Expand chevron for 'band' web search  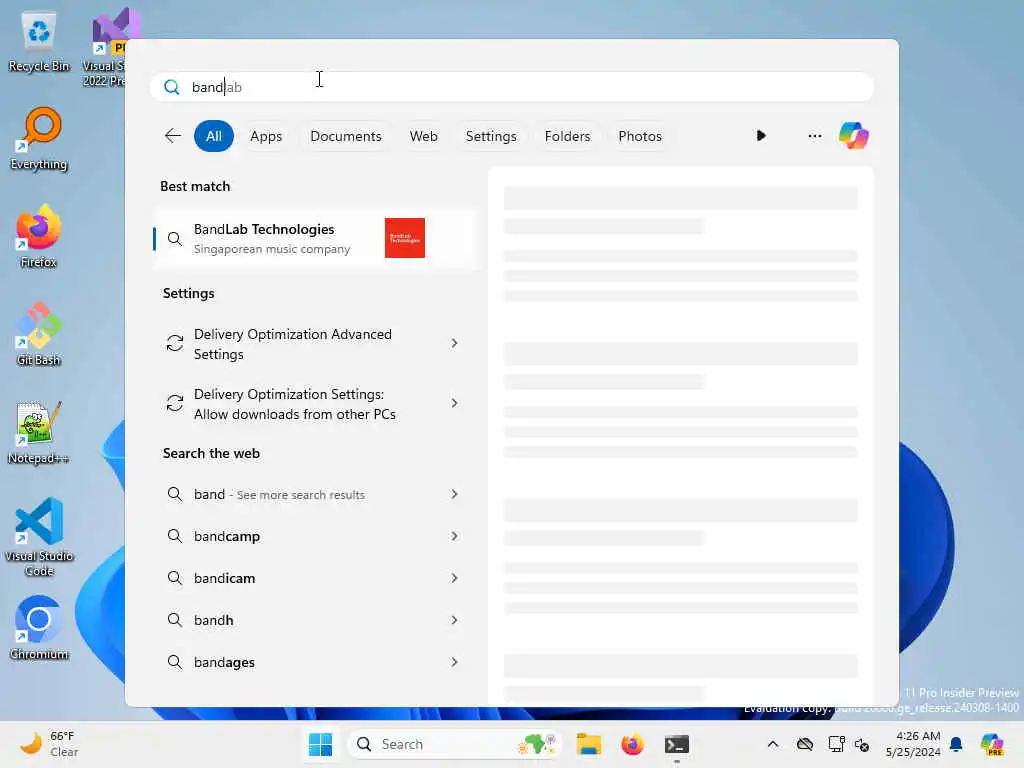(455, 494)
